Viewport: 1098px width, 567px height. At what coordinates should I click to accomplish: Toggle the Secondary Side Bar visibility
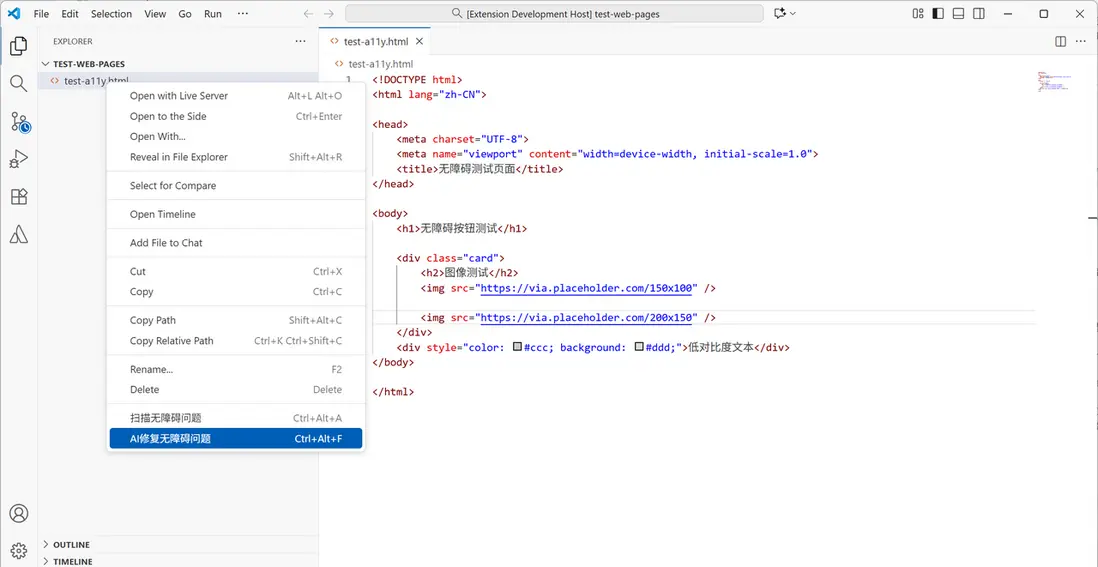click(979, 14)
